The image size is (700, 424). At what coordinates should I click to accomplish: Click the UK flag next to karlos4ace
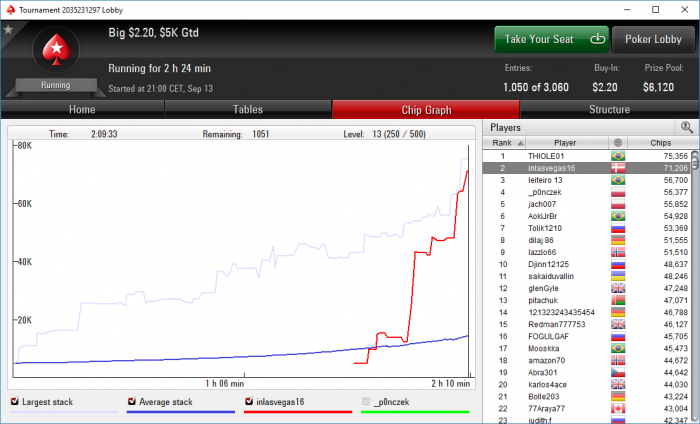pos(618,384)
